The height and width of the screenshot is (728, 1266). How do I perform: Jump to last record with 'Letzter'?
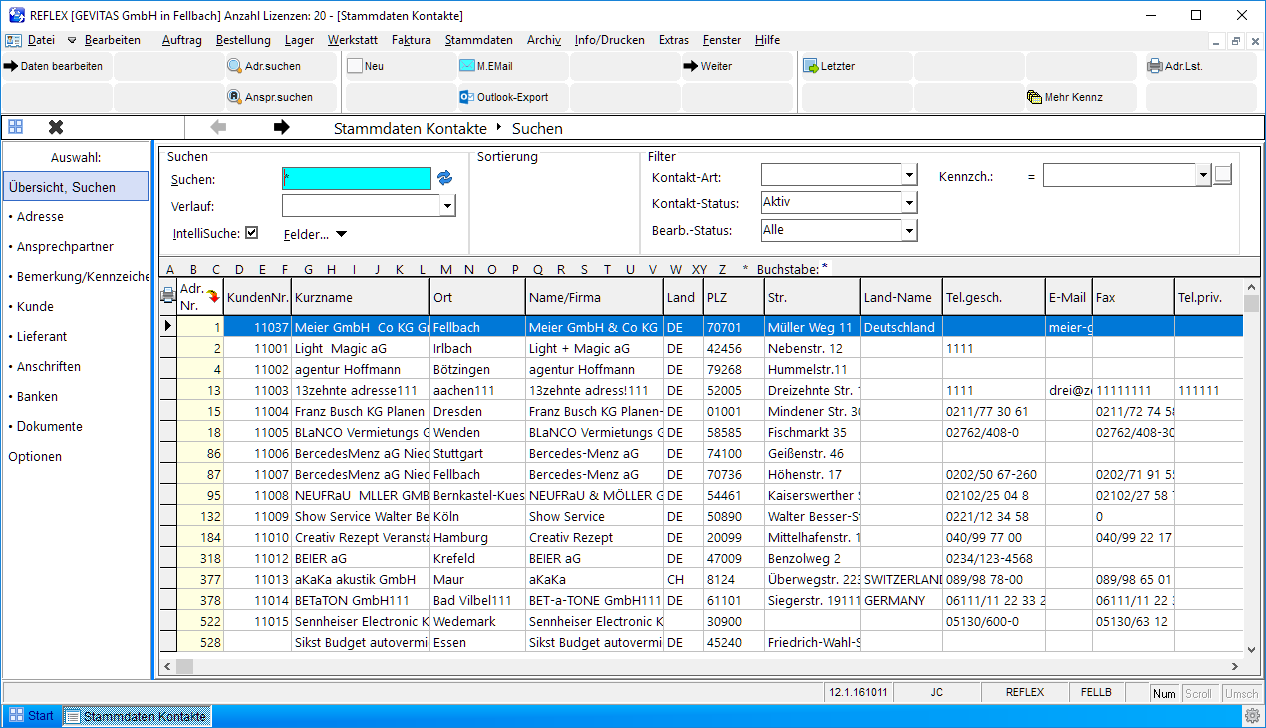coord(856,67)
